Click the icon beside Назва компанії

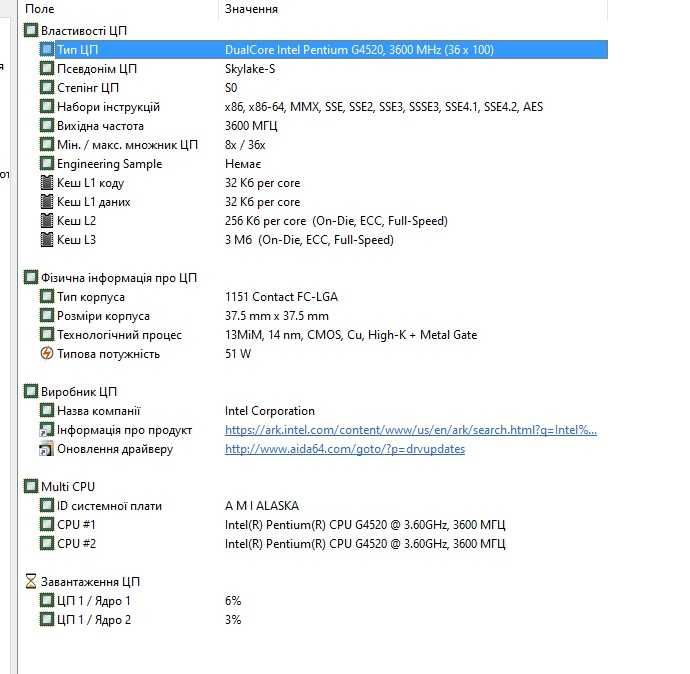tap(47, 410)
